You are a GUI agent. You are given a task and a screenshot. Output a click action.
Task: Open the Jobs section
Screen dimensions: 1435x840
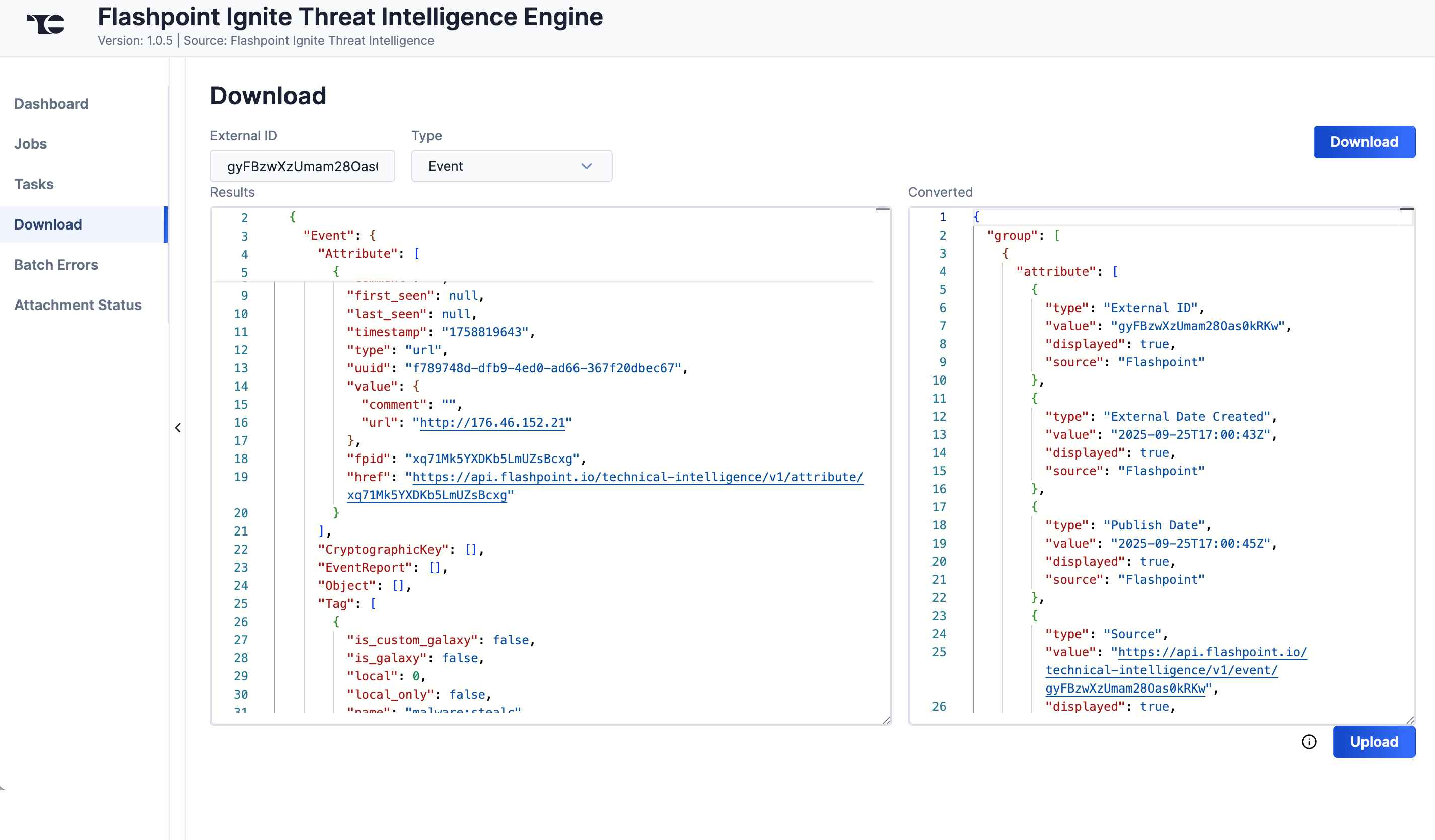point(30,143)
